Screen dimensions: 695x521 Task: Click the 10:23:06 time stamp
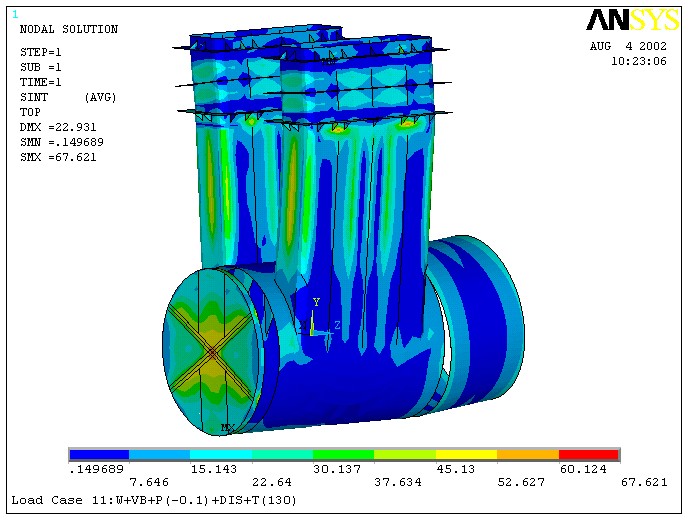click(x=638, y=61)
